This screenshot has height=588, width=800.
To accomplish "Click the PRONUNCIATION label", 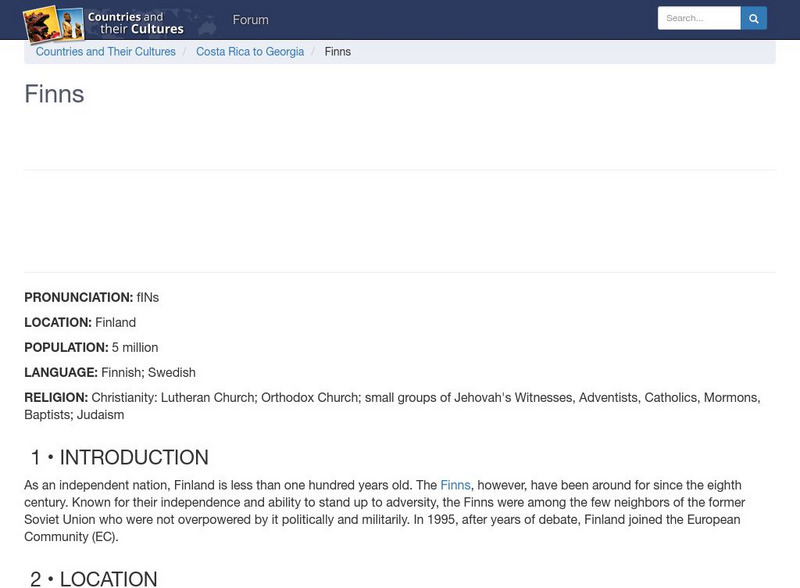I will pos(78,297).
